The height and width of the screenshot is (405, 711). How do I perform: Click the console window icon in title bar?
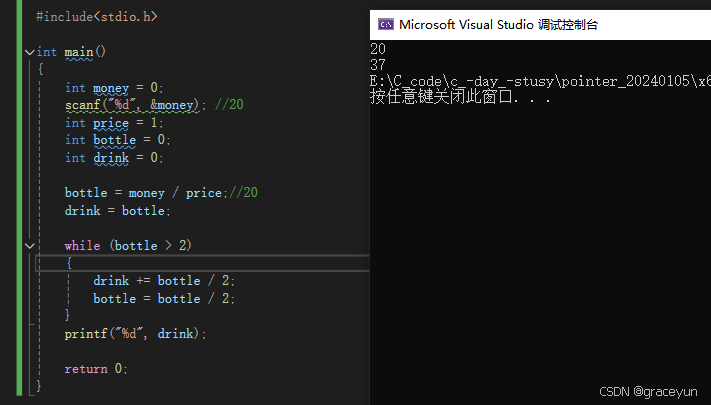click(x=386, y=24)
